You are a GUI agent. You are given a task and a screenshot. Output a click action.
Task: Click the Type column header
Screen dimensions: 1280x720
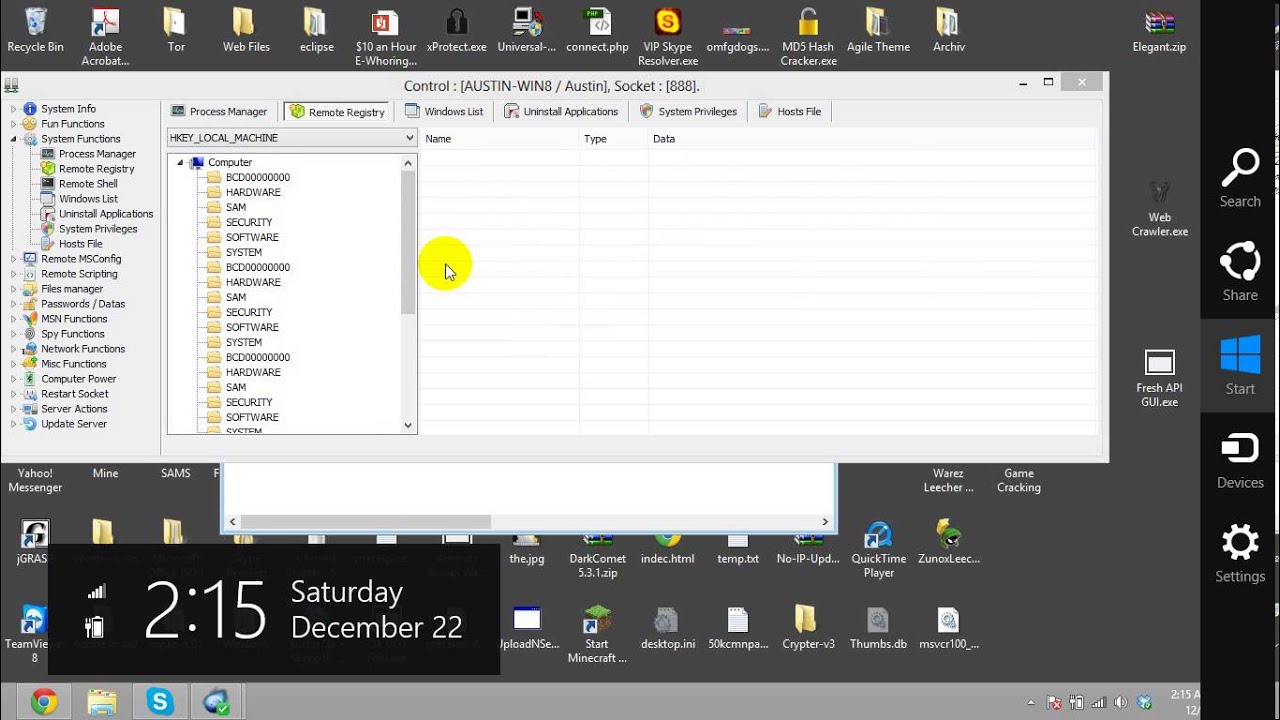tap(615, 139)
